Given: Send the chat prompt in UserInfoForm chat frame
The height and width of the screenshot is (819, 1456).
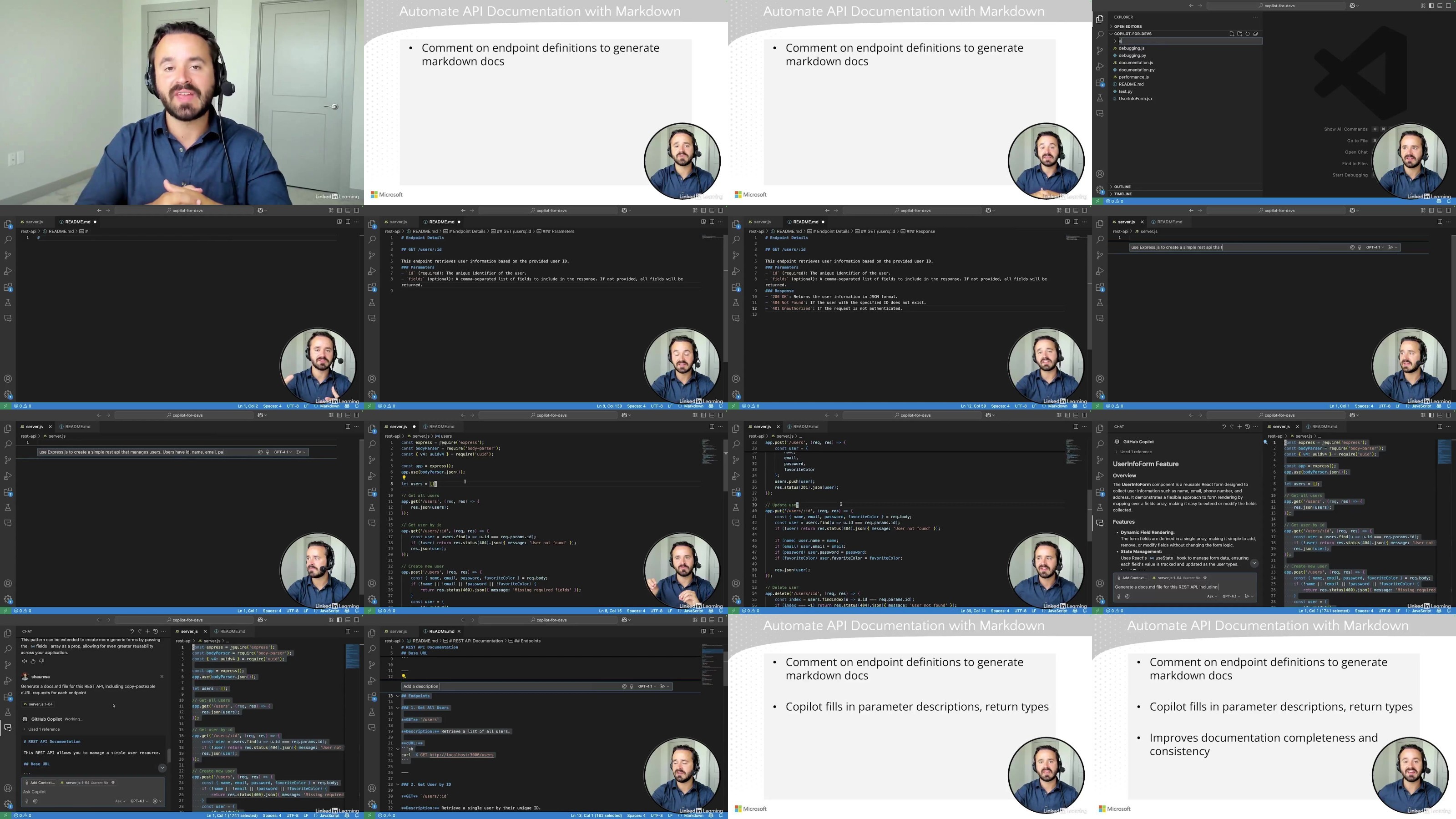Looking at the screenshot, I should (x=1247, y=597).
